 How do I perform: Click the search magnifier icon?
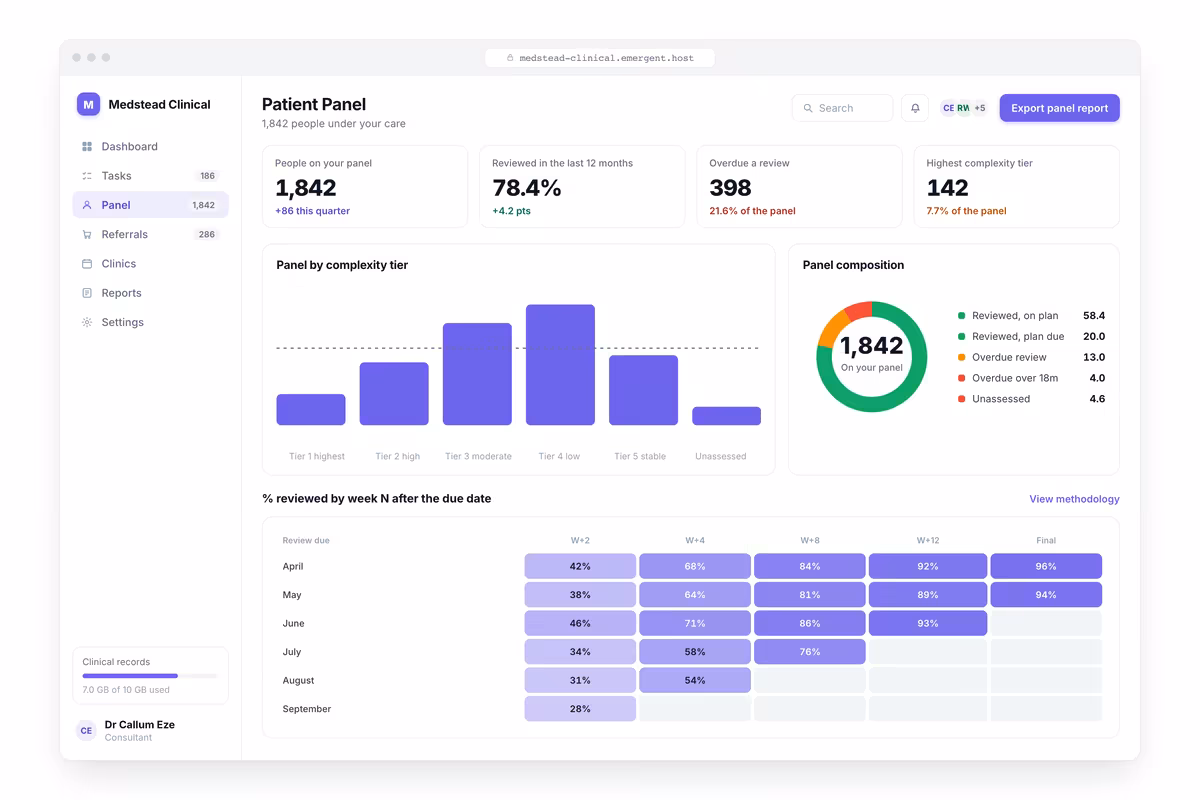[808, 108]
